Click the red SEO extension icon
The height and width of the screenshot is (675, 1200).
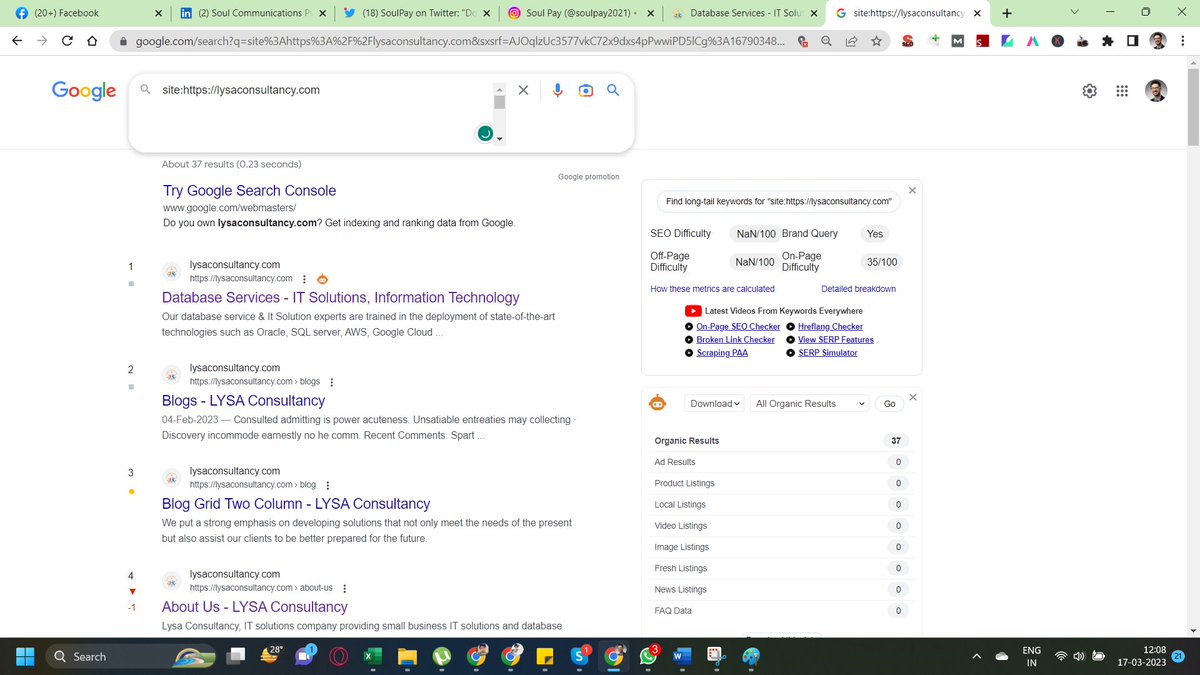click(908, 41)
